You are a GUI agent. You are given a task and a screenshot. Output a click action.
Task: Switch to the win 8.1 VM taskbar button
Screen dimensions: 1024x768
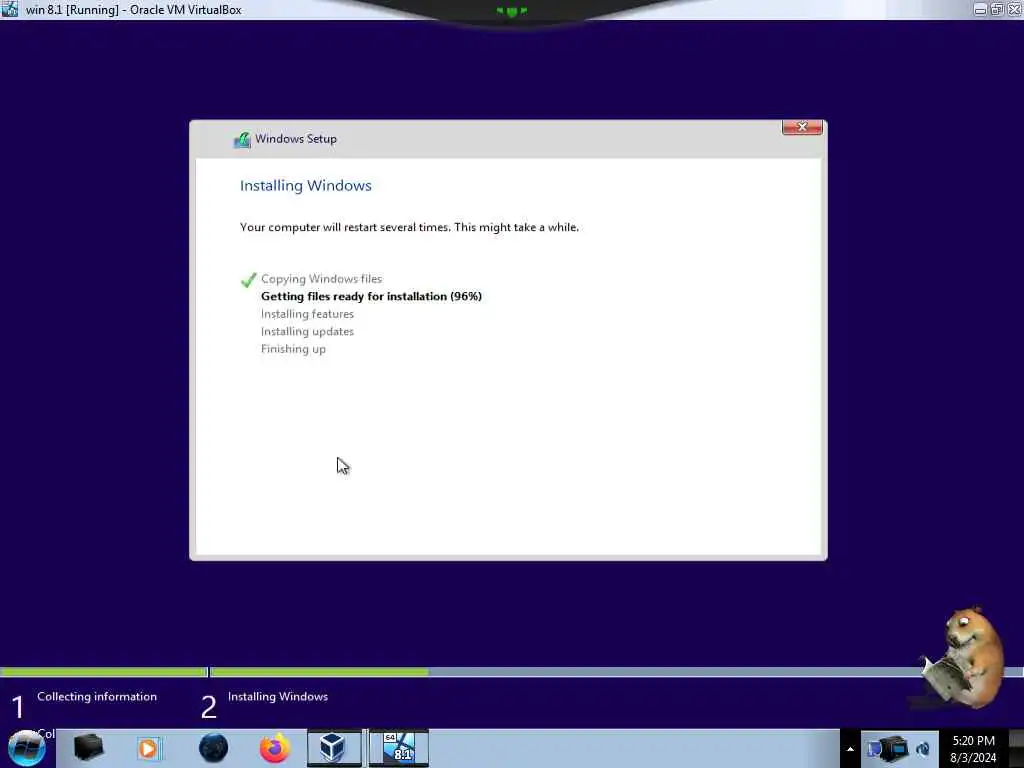click(x=399, y=748)
